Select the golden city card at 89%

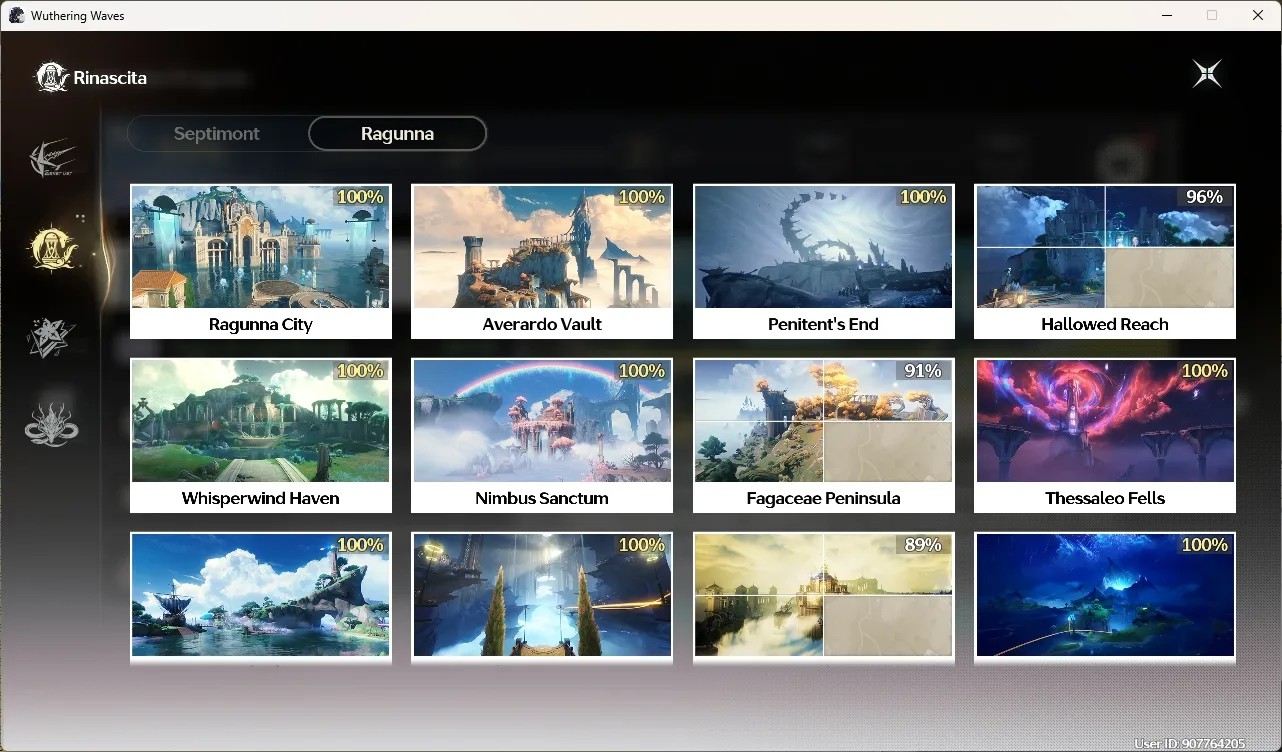tap(824, 597)
